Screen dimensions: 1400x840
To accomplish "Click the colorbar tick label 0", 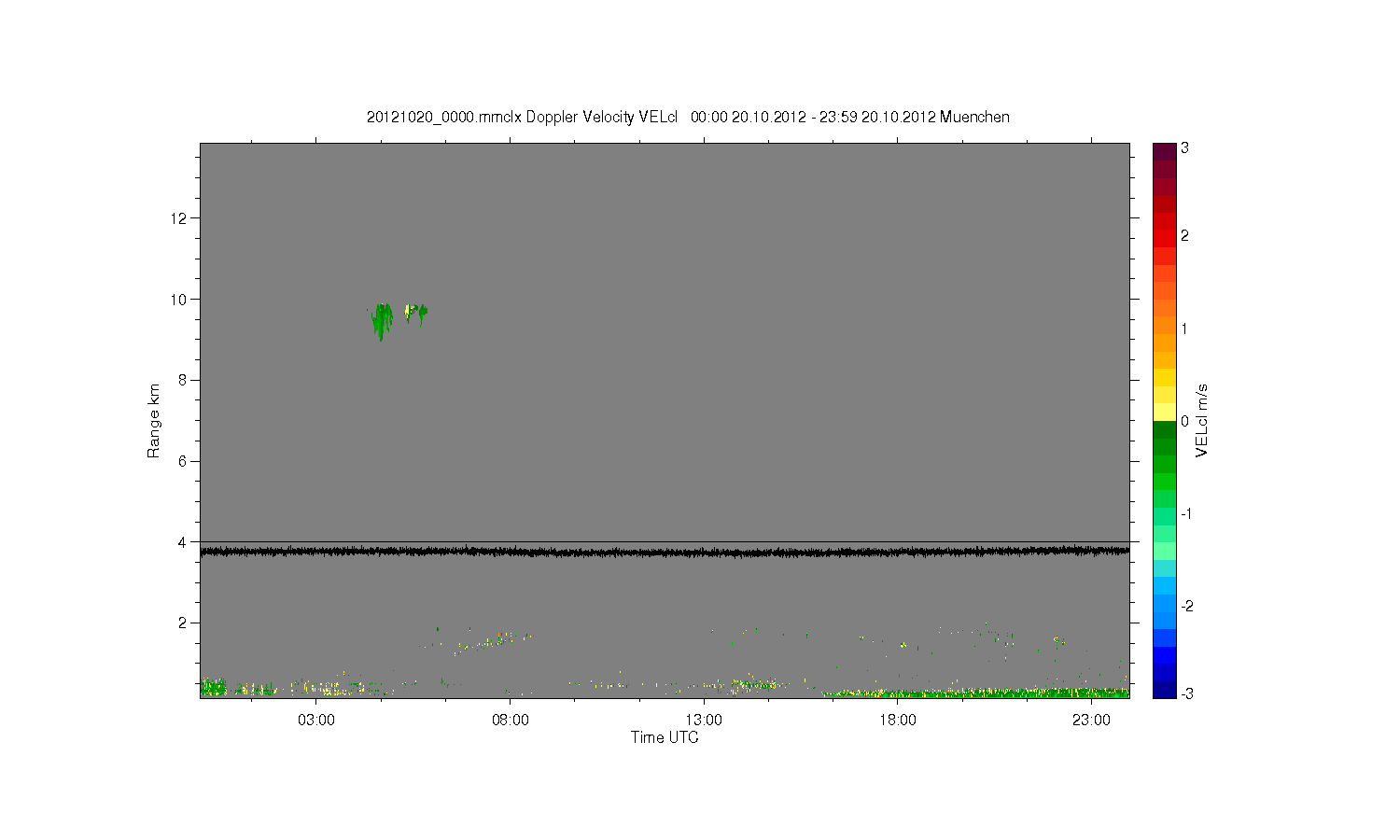I will pos(1184,421).
